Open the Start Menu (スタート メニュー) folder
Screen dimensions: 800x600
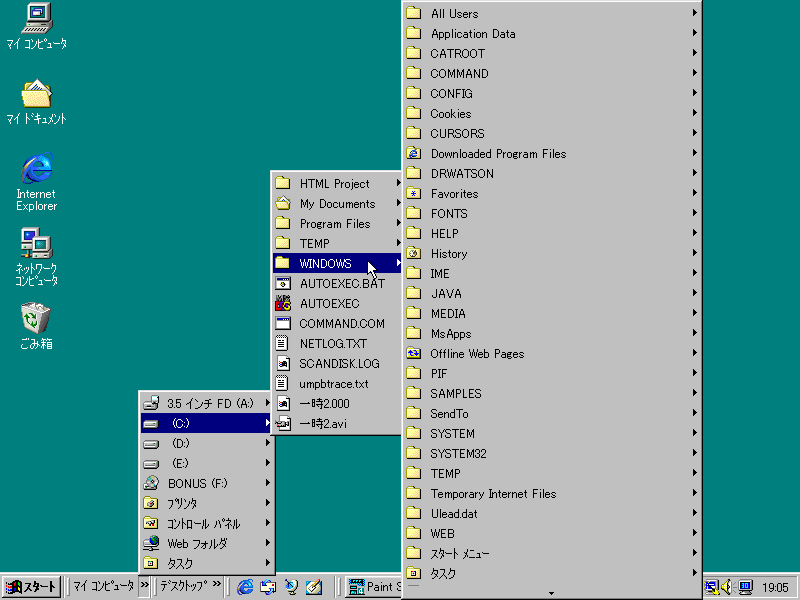552,554
